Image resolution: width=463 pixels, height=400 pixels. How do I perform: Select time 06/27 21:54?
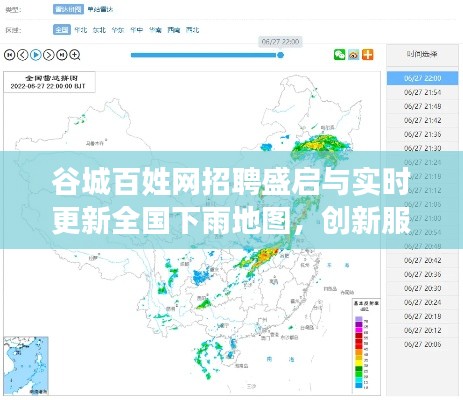422,92
